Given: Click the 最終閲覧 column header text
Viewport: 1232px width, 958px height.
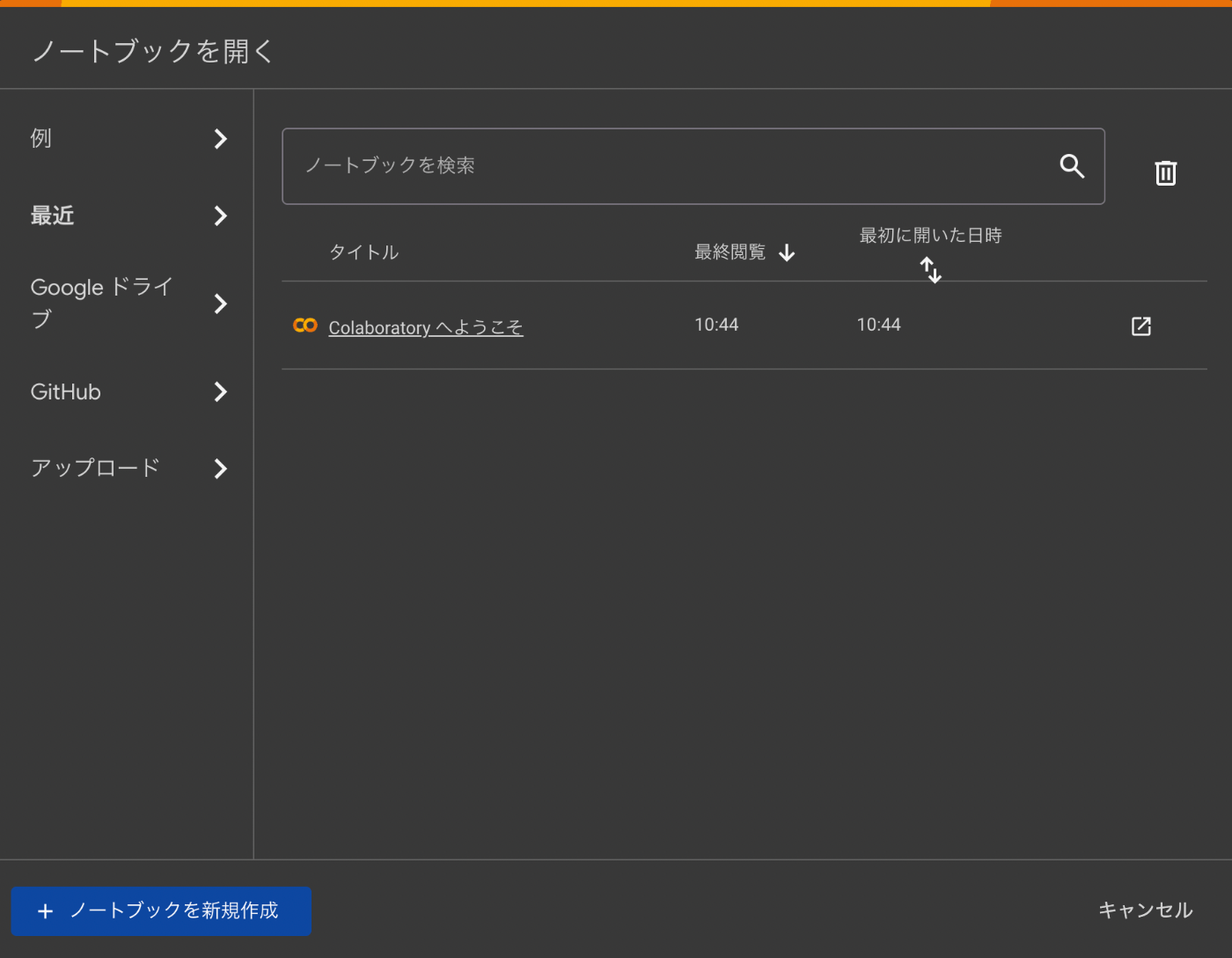Looking at the screenshot, I should 730,252.
